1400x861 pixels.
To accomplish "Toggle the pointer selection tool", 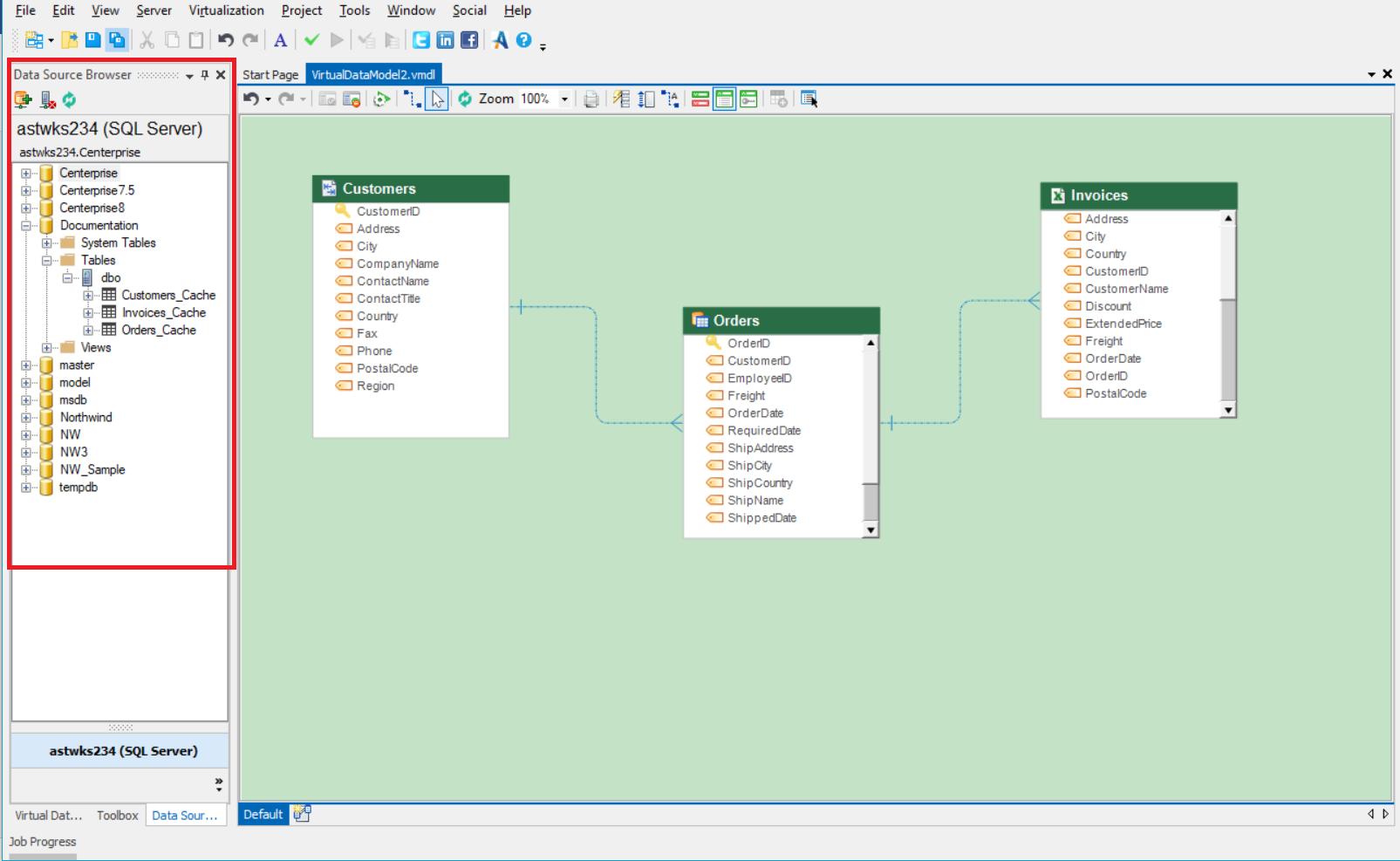I will point(437,99).
